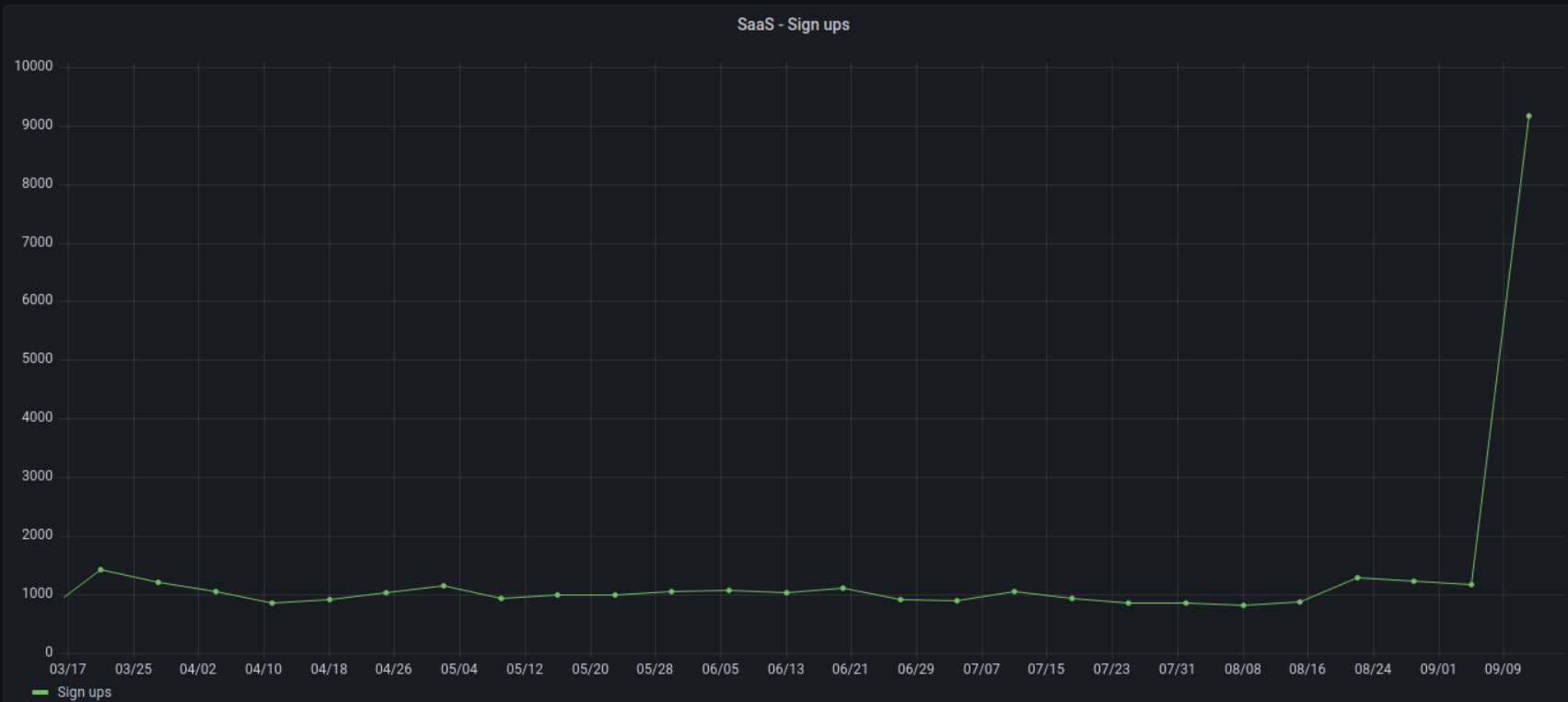Screen dimensions: 1568x702
Task: Select first peak data point after 03/17
Action: click(x=100, y=569)
